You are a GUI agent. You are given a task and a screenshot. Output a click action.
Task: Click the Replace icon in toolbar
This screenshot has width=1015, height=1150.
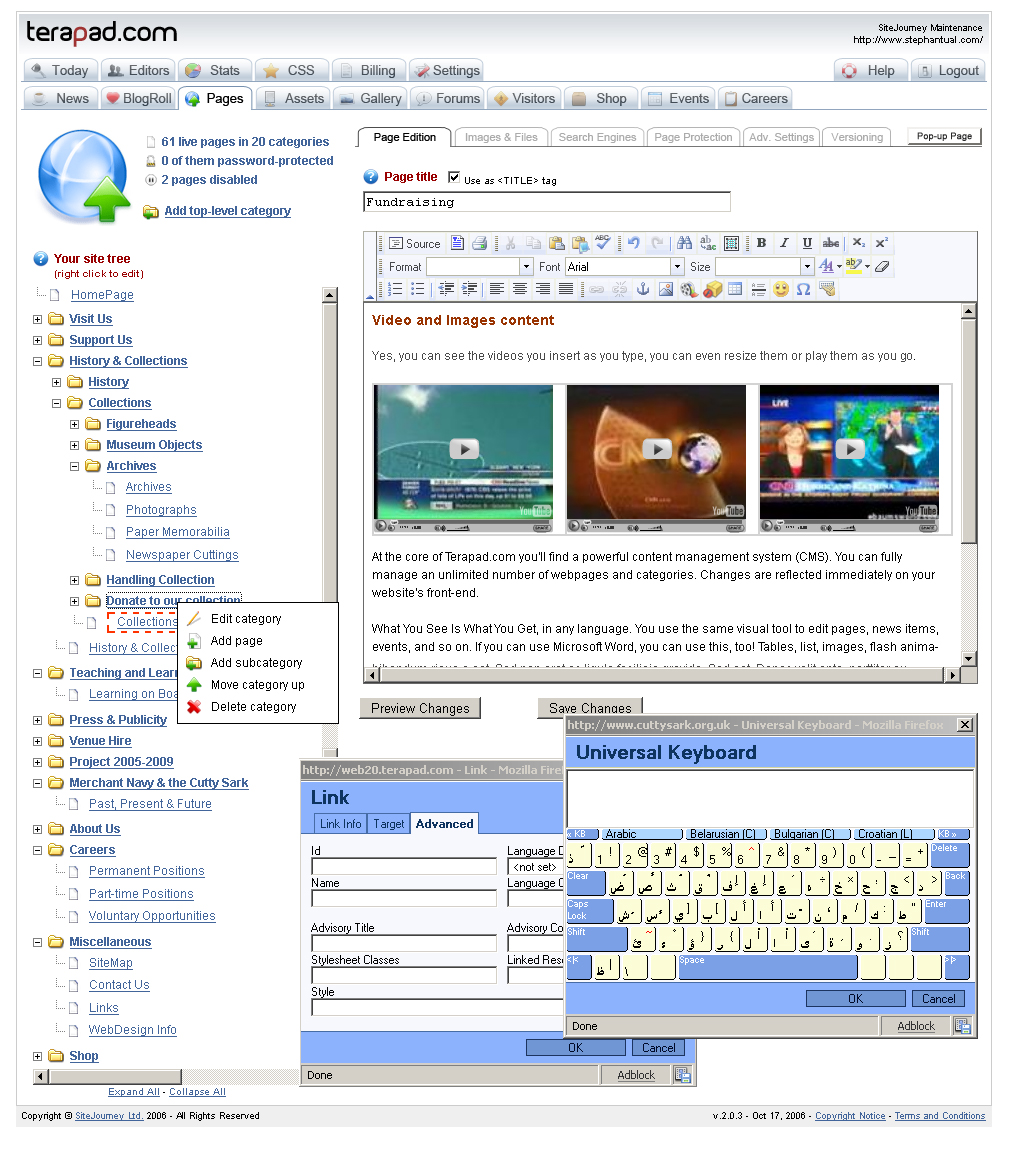[x=708, y=243]
